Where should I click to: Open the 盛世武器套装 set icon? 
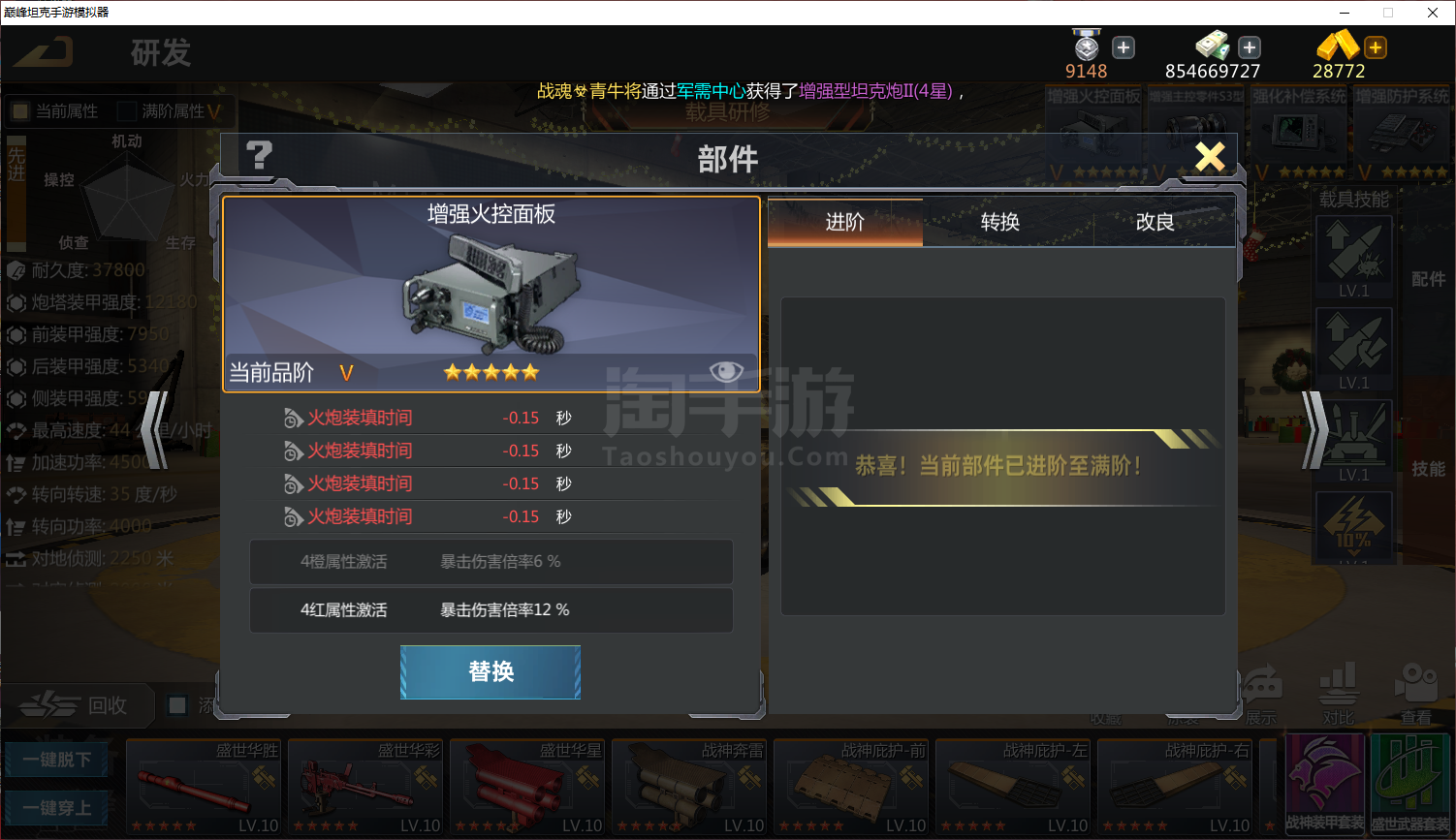(1409, 784)
